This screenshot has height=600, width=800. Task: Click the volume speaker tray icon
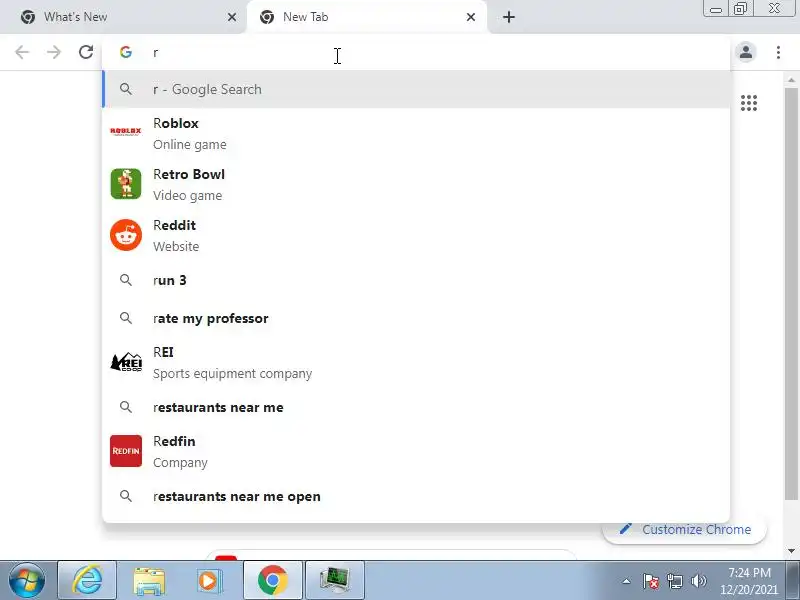(698, 581)
